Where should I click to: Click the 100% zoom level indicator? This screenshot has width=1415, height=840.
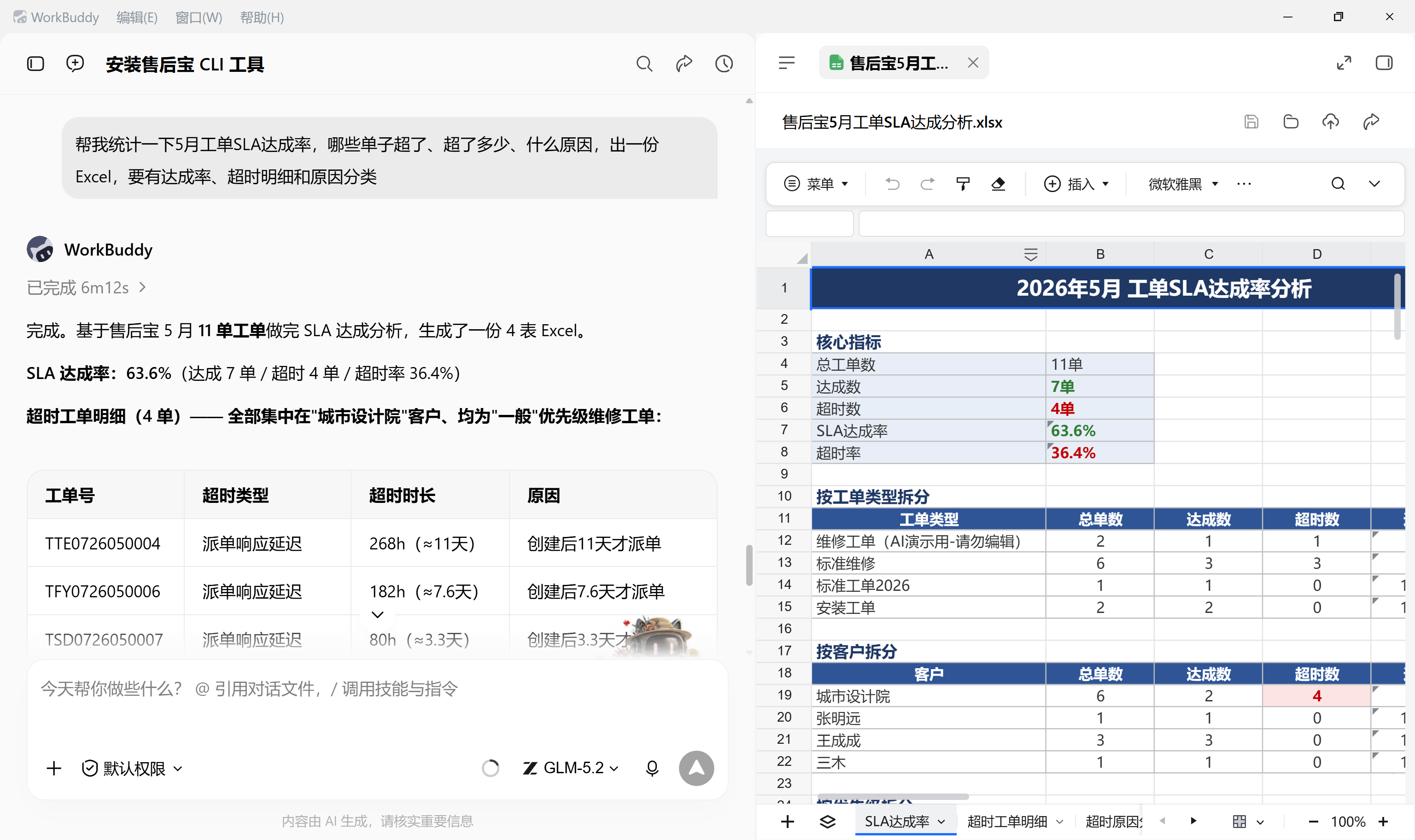(x=1348, y=821)
